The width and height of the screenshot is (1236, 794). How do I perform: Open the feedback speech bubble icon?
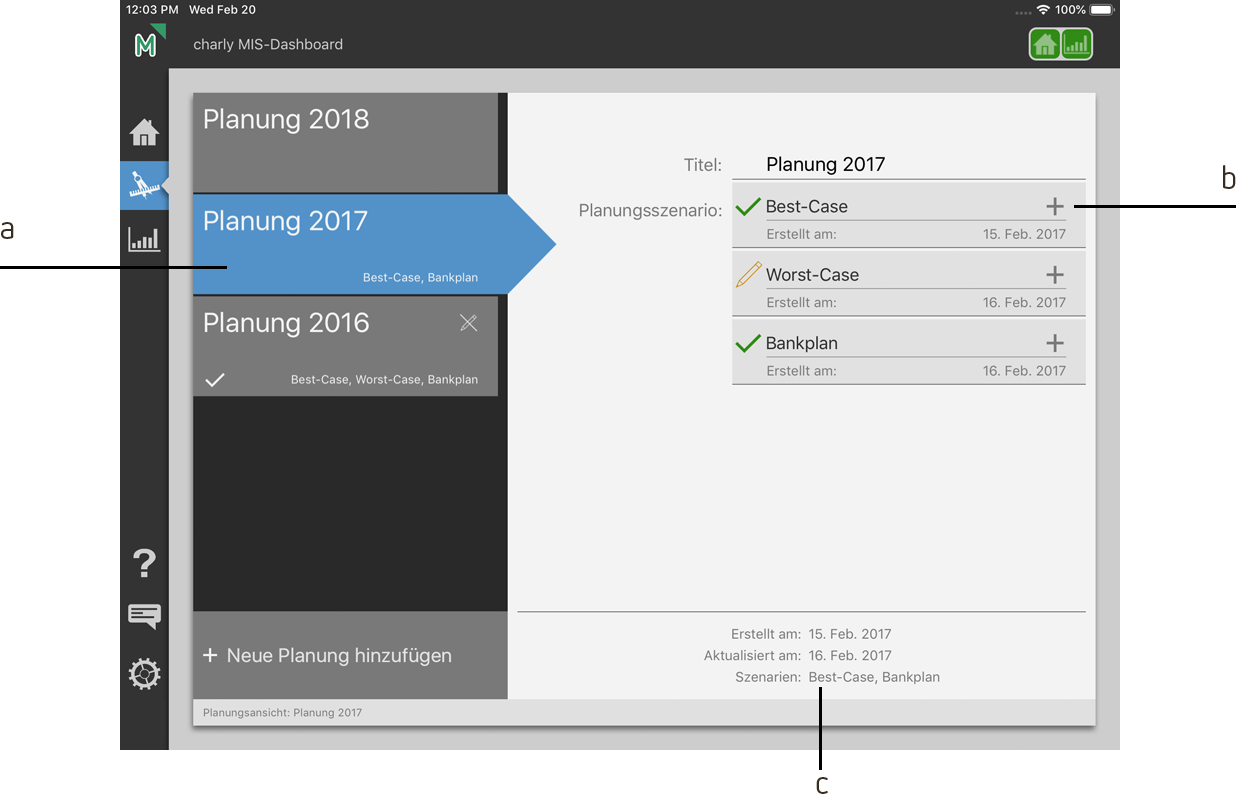[x=144, y=616]
